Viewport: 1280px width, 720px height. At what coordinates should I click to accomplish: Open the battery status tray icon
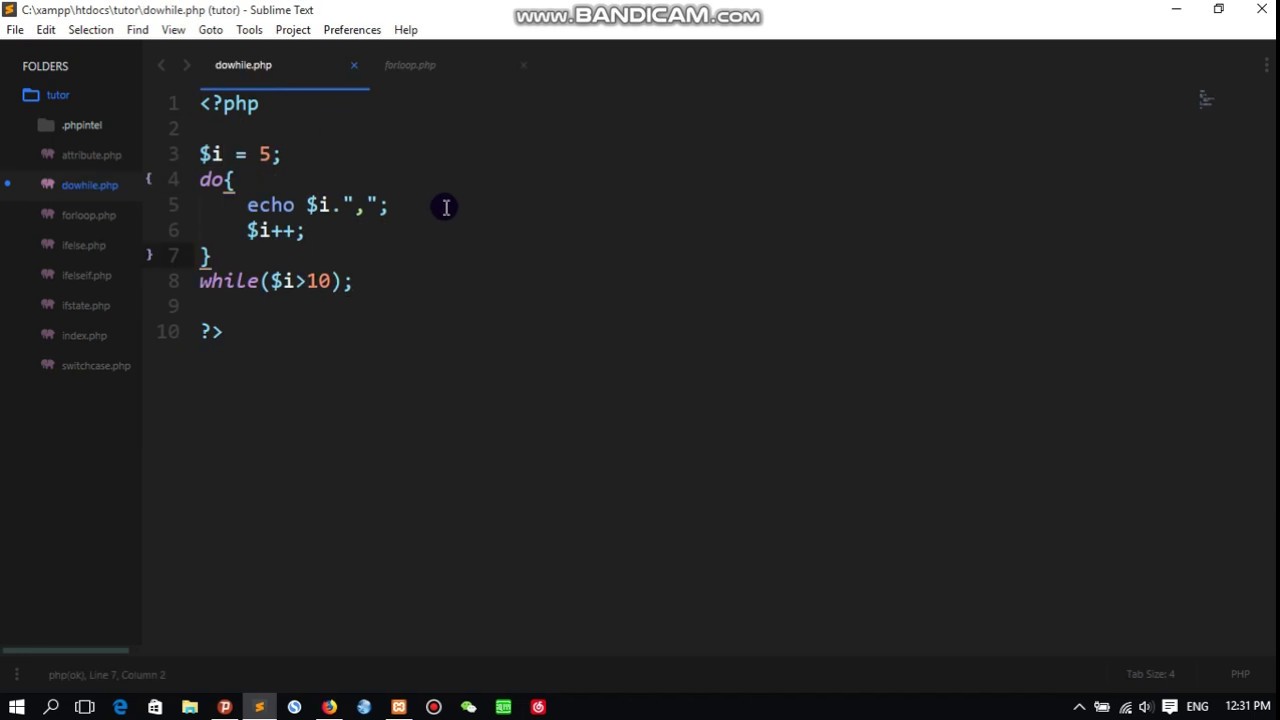[x=1101, y=707]
